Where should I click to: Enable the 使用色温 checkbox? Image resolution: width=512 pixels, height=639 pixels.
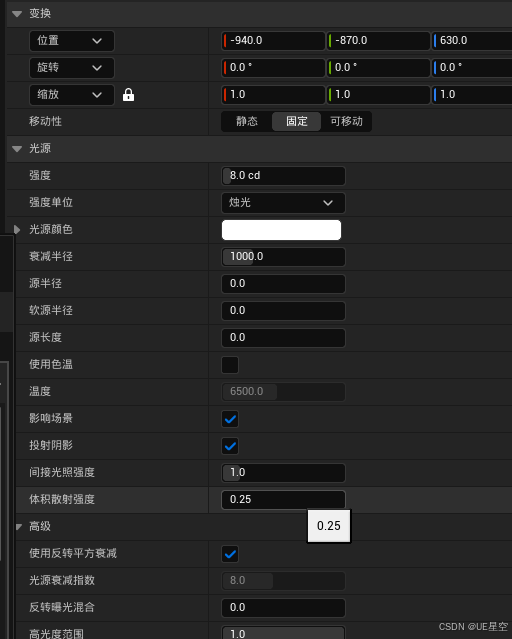[230, 365]
